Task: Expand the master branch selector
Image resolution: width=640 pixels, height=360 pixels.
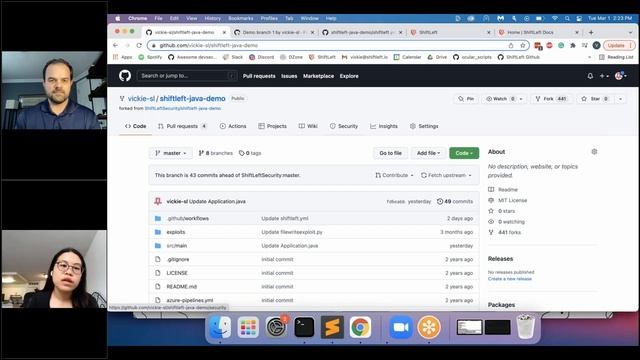Action: point(171,153)
